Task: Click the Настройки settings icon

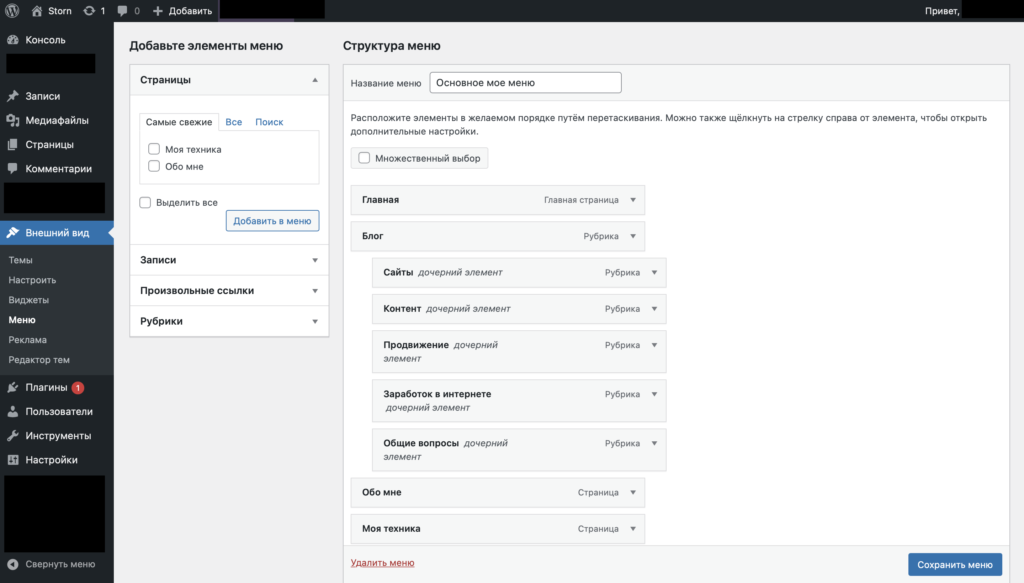Action: point(12,460)
